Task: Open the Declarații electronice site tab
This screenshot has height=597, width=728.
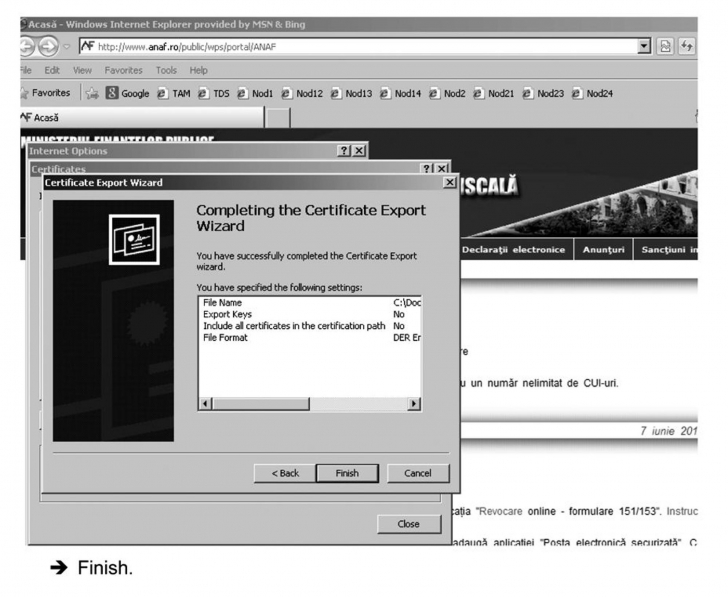Action: 514,250
